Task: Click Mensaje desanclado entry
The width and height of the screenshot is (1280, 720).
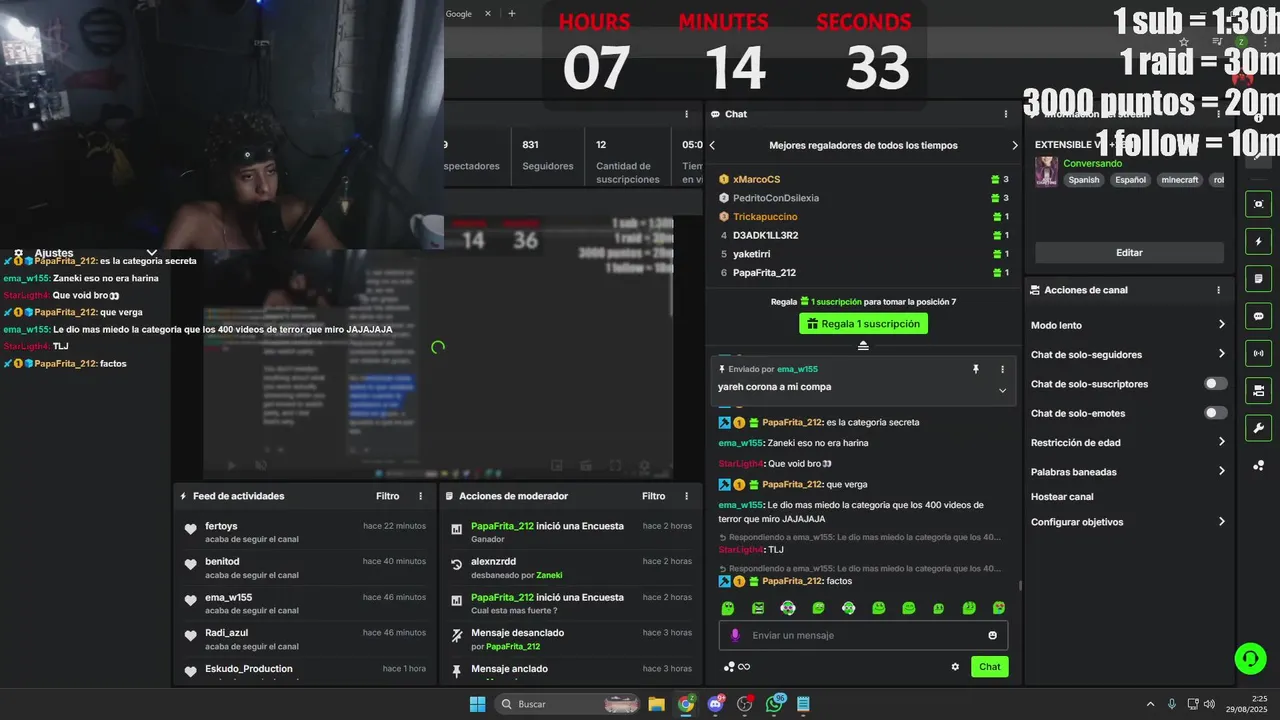Action: 517,633
